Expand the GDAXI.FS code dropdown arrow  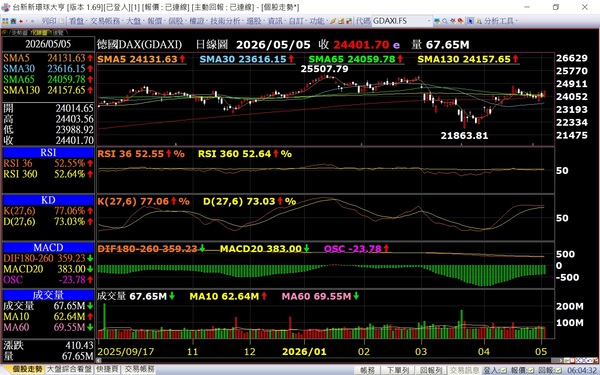429,21
